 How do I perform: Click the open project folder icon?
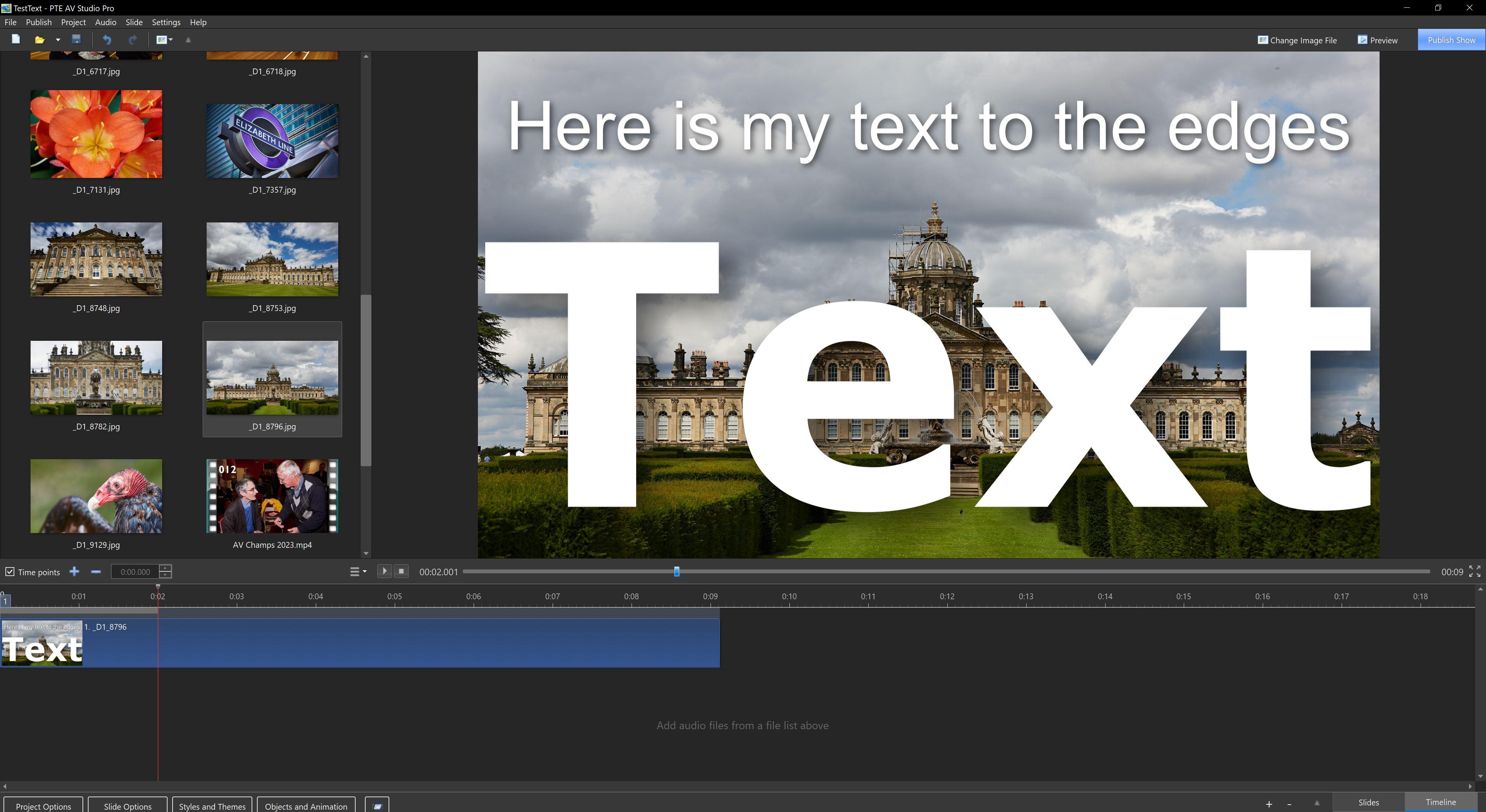pos(39,39)
